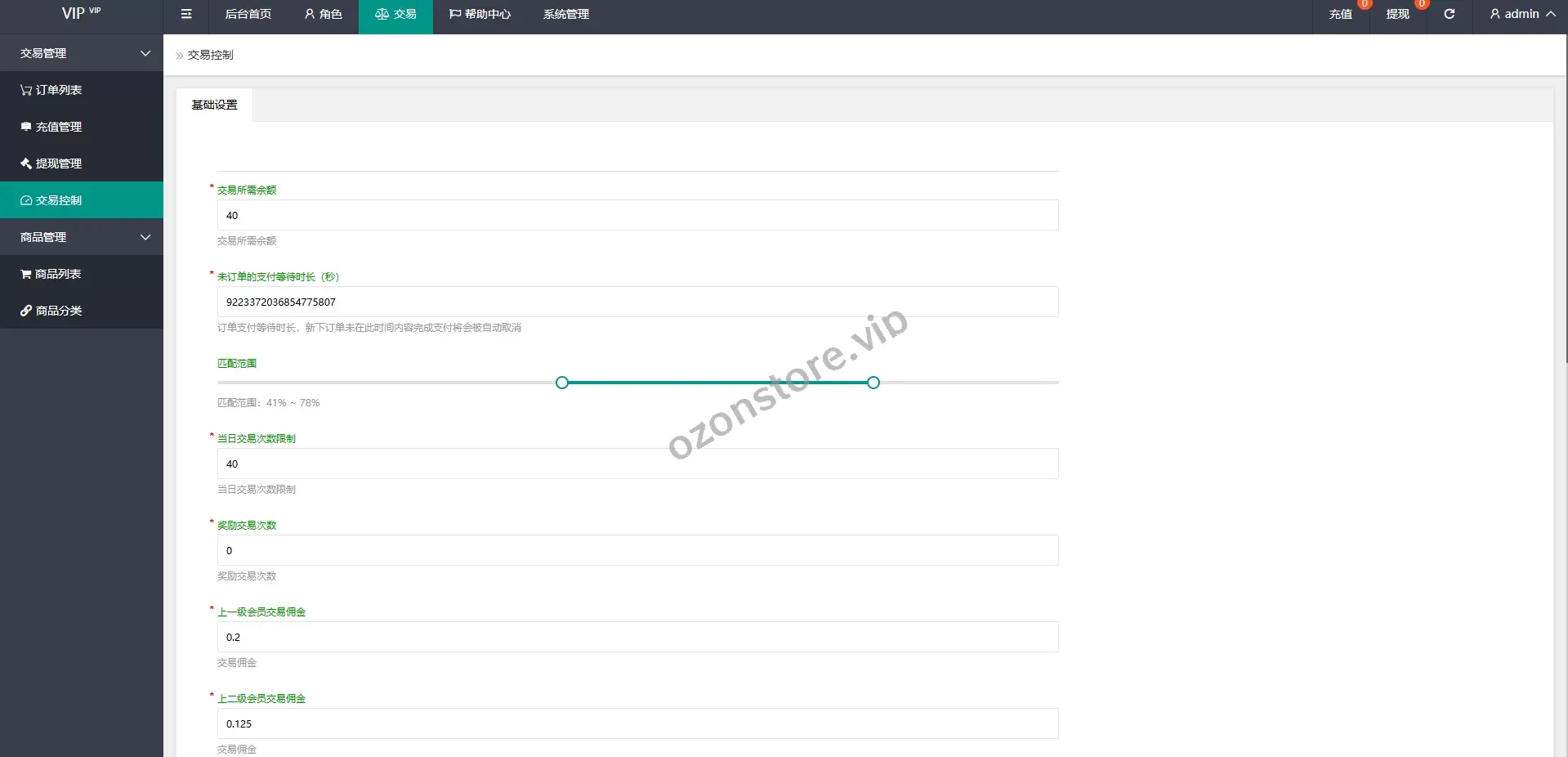Image resolution: width=1568 pixels, height=757 pixels.
Task: Open 商品分类 with the link icon
Action: point(51,311)
